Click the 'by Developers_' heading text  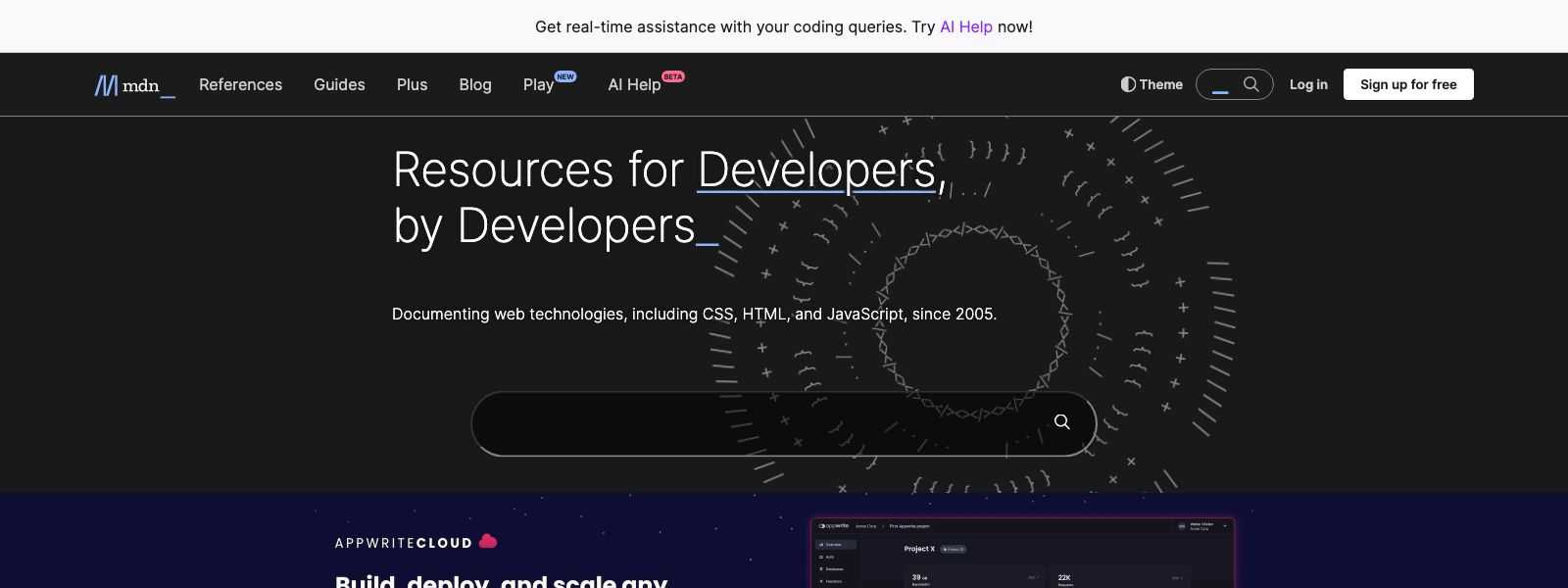tap(556, 225)
